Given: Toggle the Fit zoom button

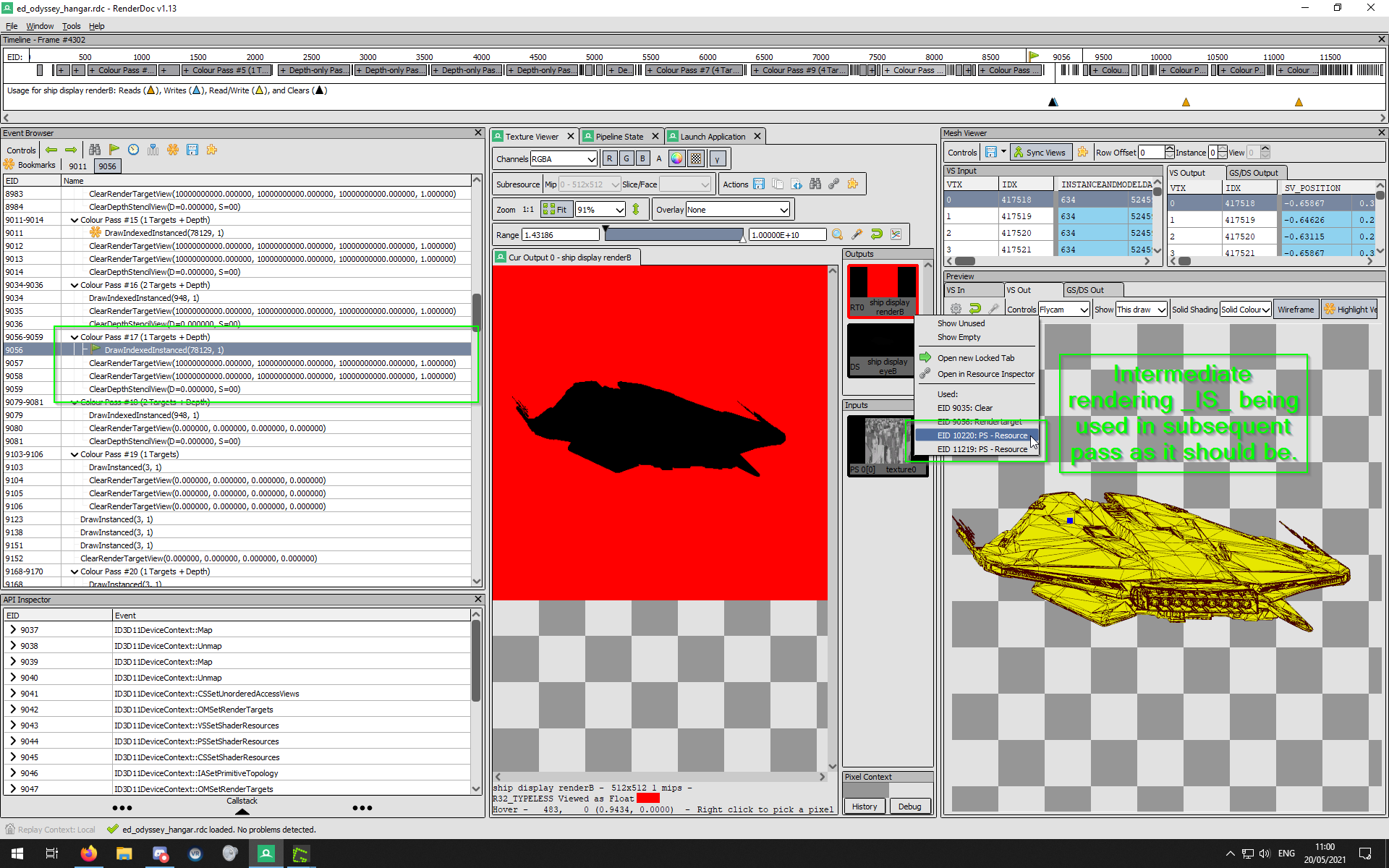Looking at the screenshot, I should coord(556,210).
